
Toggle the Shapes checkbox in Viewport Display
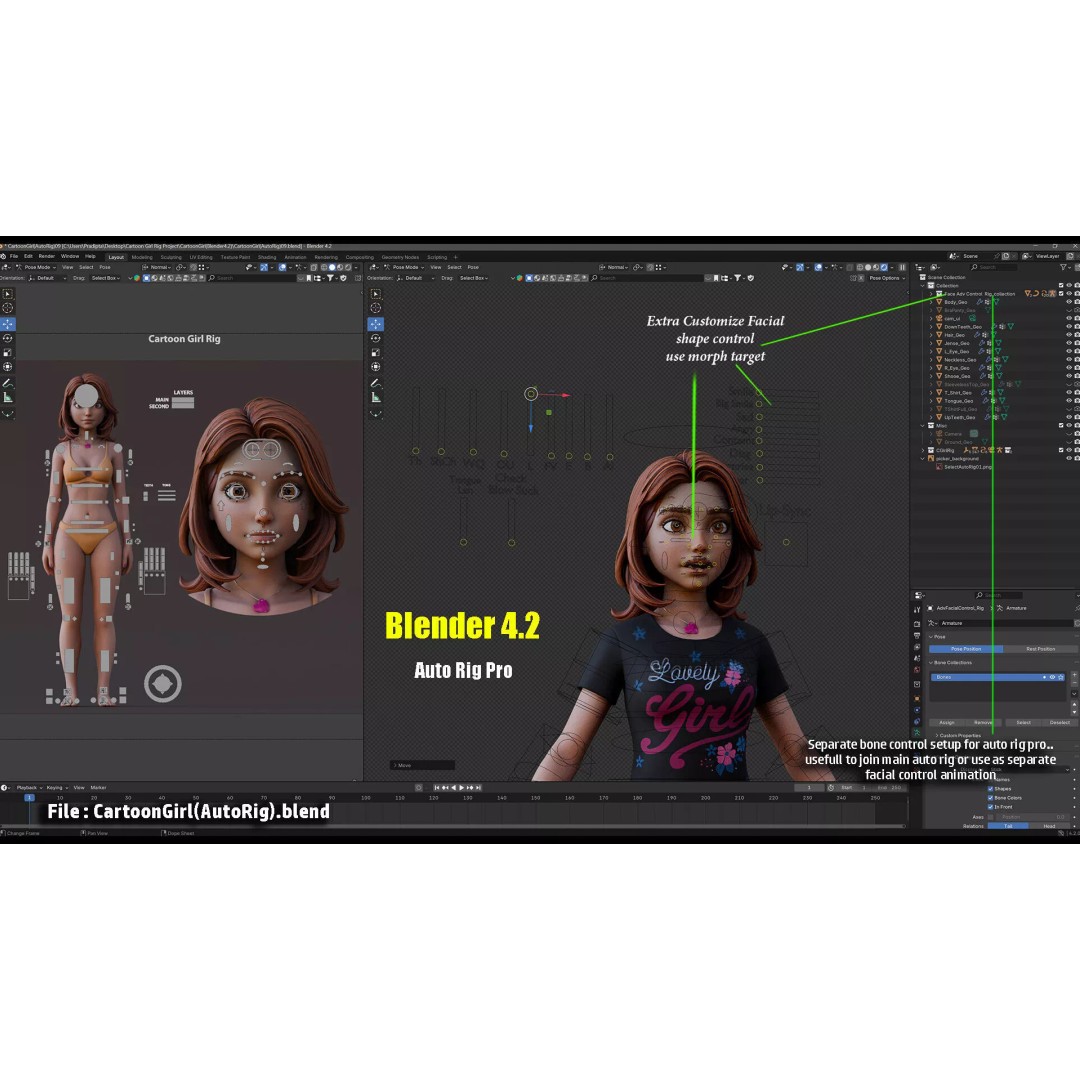(x=990, y=789)
